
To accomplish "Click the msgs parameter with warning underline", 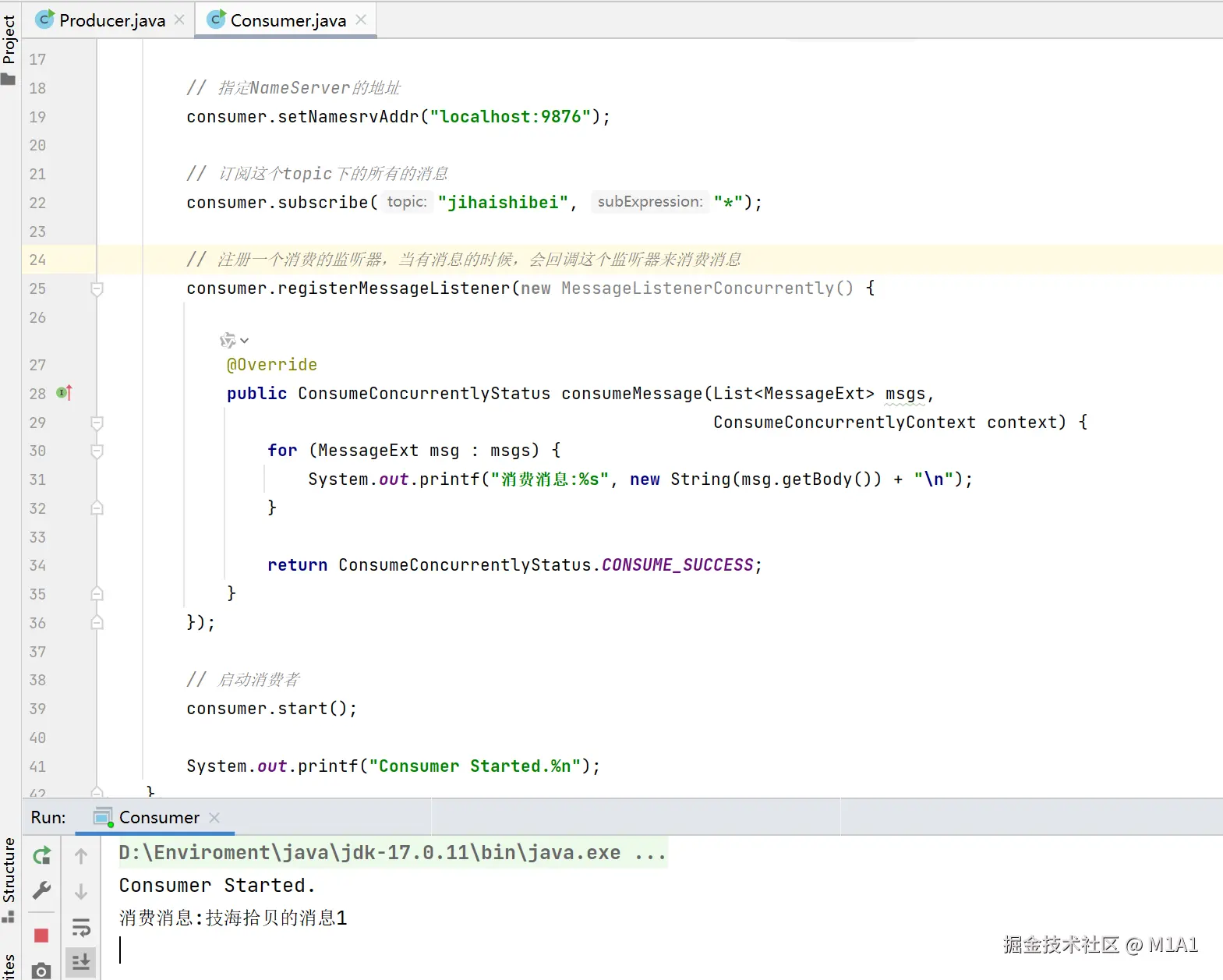I will [x=905, y=394].
